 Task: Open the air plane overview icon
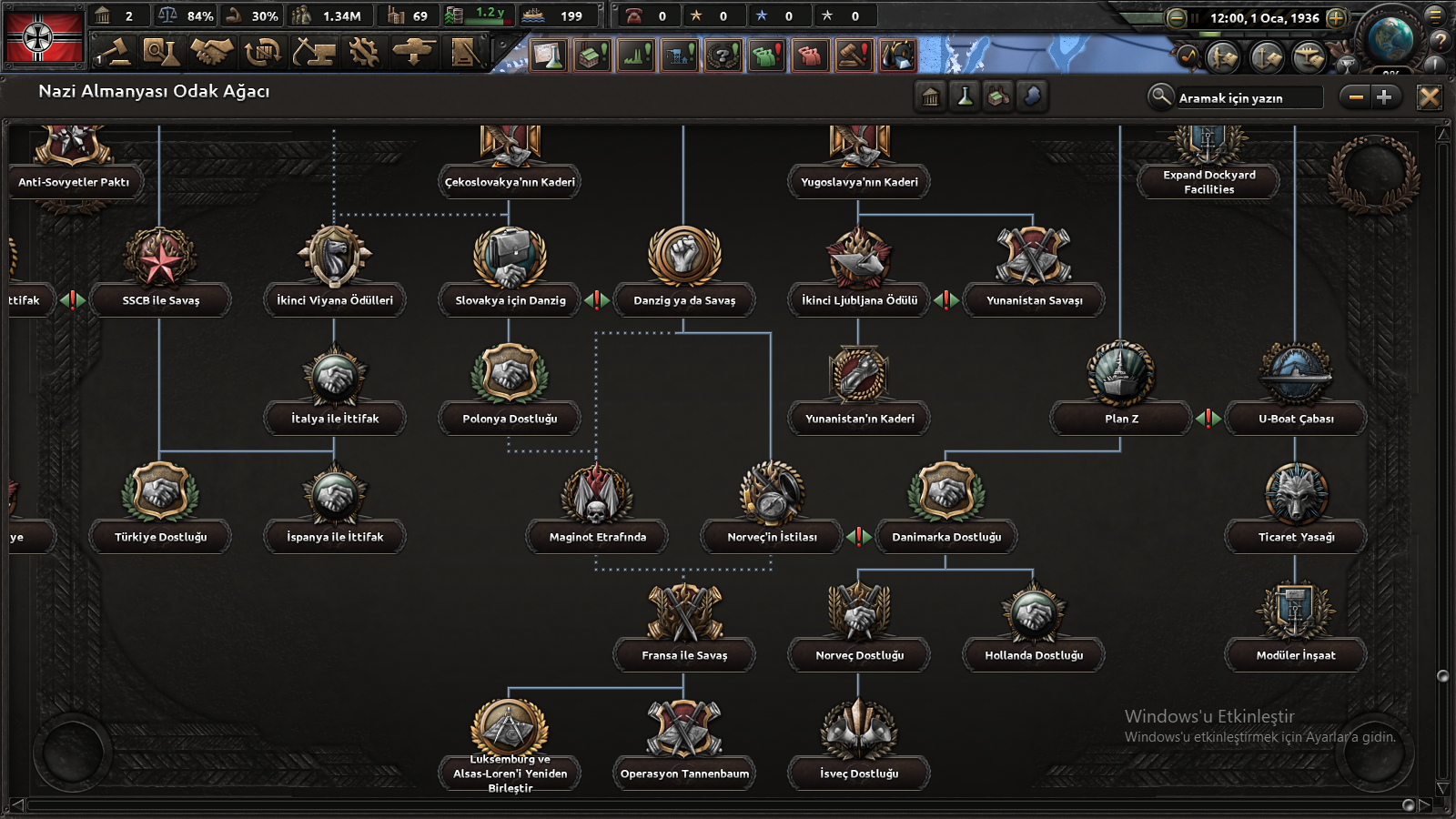1309,57
